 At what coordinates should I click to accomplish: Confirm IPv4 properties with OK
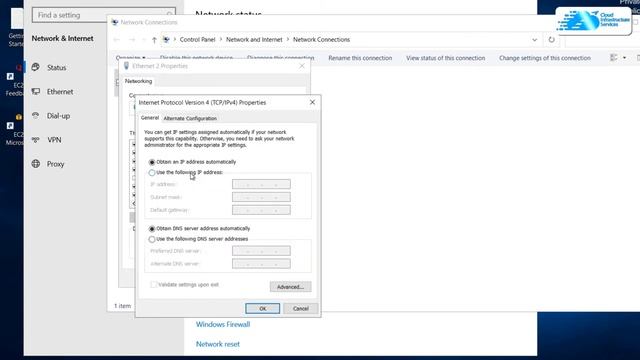[x=262, y=309]
